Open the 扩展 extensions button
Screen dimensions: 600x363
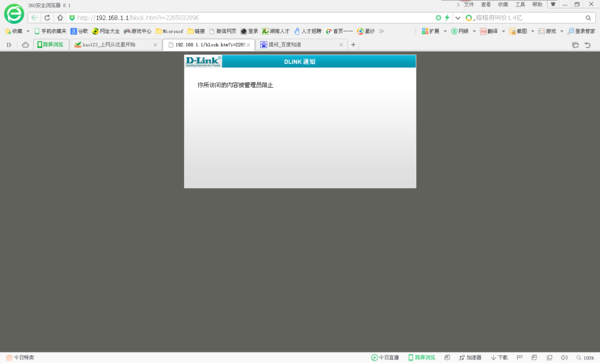pyautogui.click(x=430, y=31)
